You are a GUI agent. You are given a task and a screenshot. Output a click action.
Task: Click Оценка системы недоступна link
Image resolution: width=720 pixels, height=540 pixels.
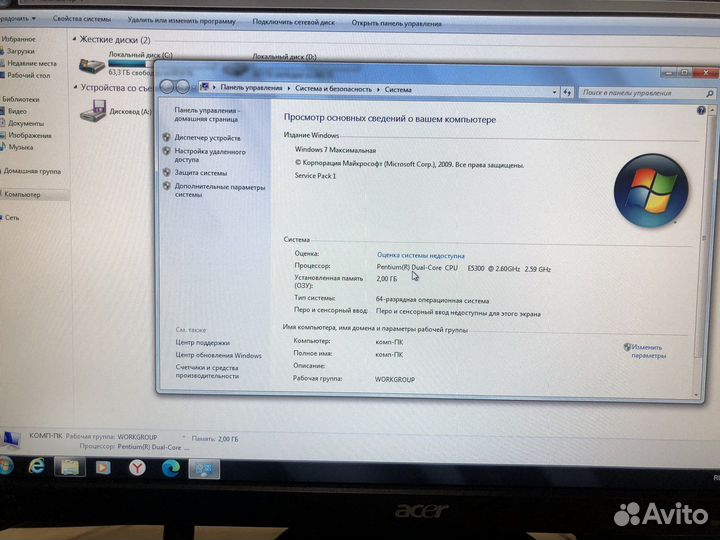(x=421, y=255)
